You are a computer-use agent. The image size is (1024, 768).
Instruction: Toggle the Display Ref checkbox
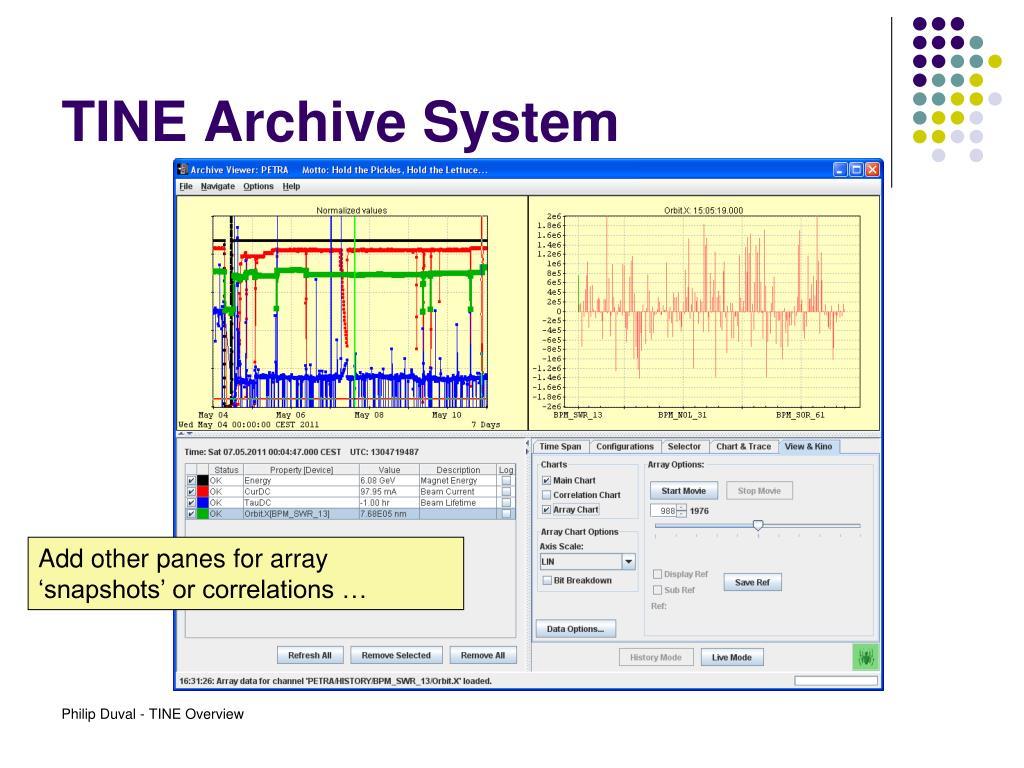click(658, 574)
